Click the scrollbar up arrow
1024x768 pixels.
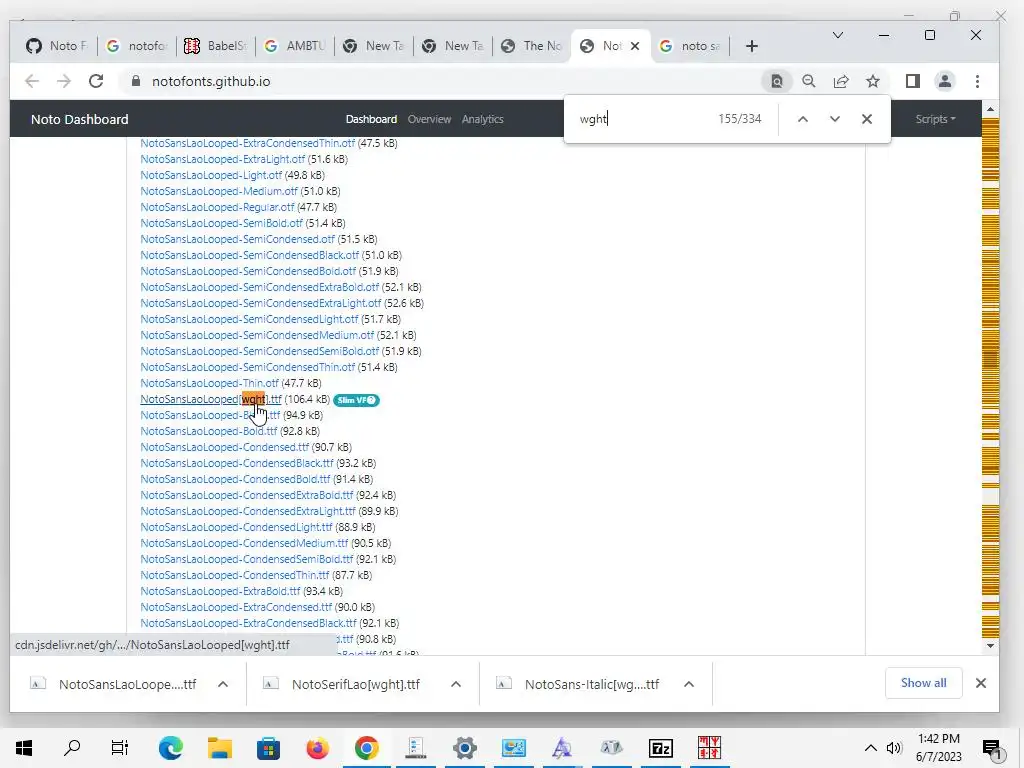pyautogui.click(x=990, y=109)
